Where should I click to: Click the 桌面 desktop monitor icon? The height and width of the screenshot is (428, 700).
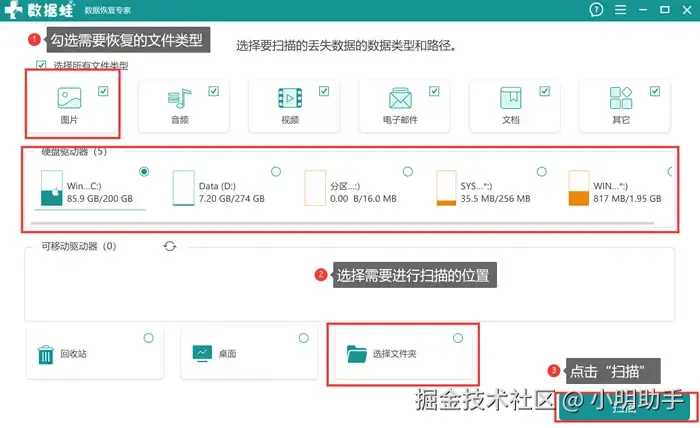pos(202,353)
